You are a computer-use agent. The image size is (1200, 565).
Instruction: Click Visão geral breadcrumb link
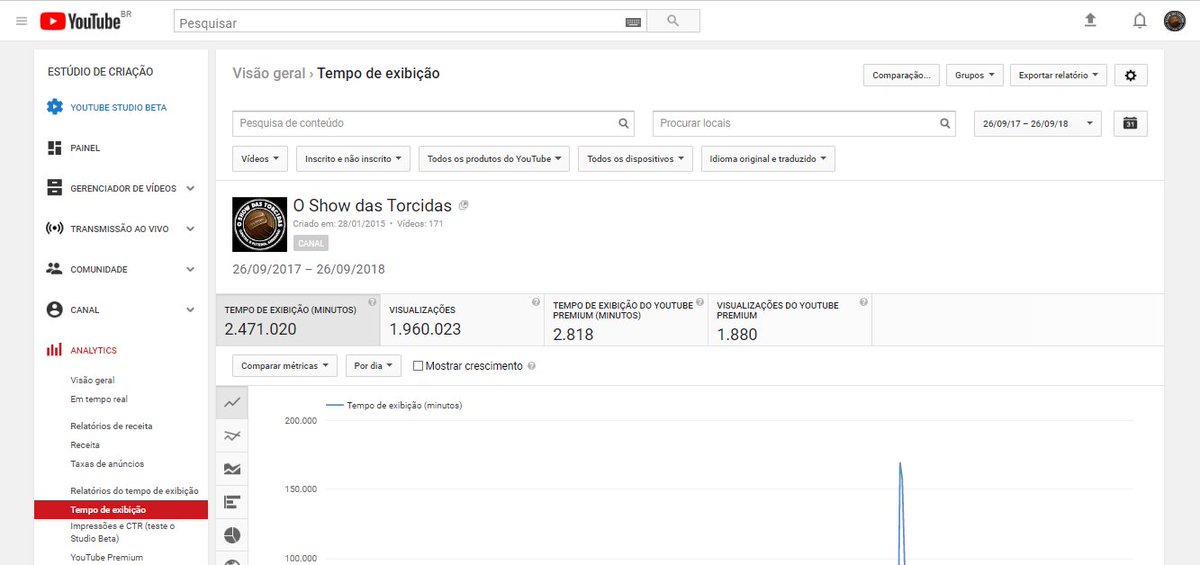268,73
